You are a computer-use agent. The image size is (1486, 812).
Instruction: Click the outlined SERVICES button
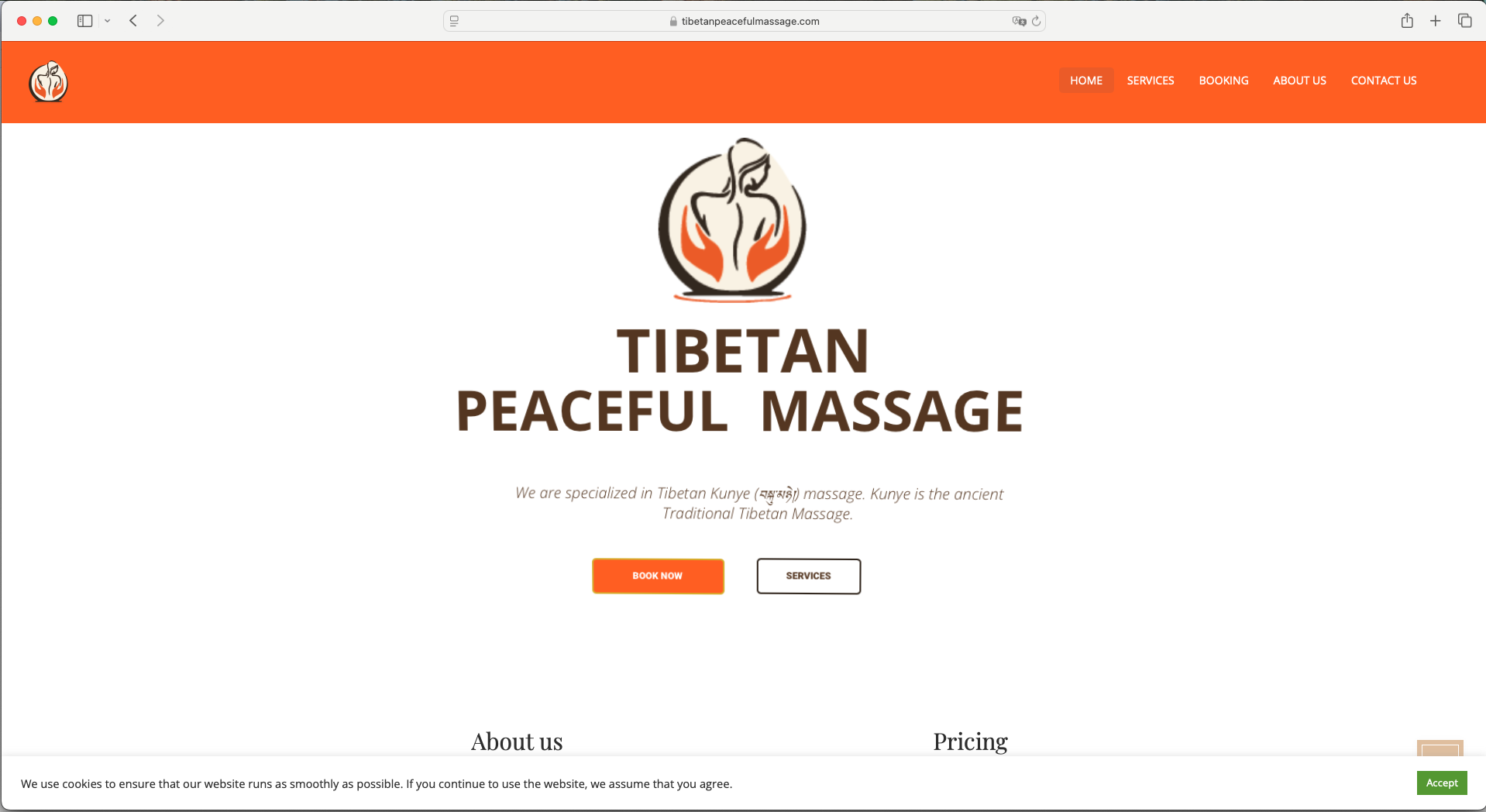pyautogui.click(x=808, y=576)
